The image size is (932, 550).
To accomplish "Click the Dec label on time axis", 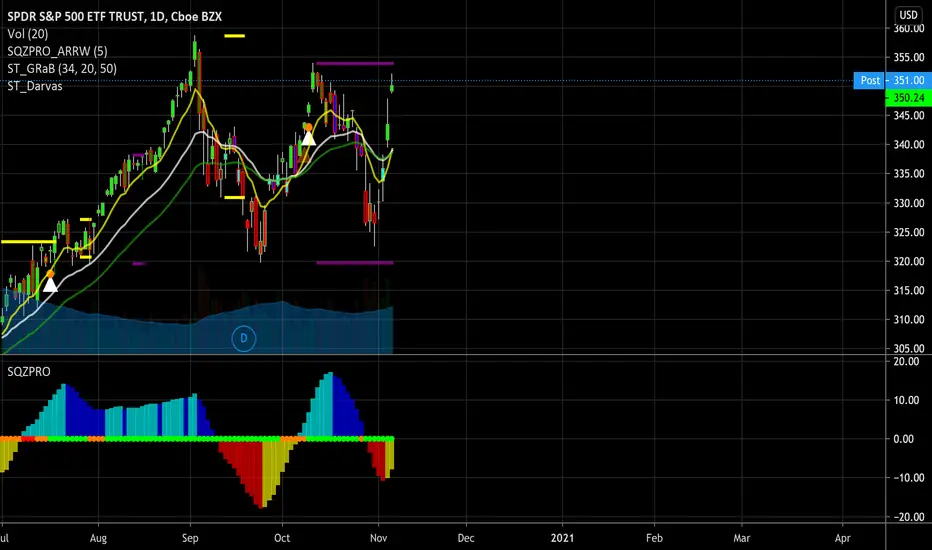I will (466, 538).
